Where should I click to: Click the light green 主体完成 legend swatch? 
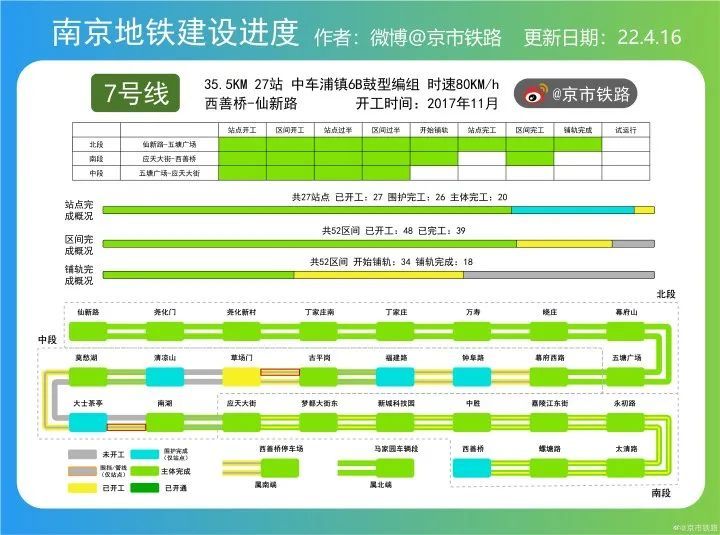145,471
